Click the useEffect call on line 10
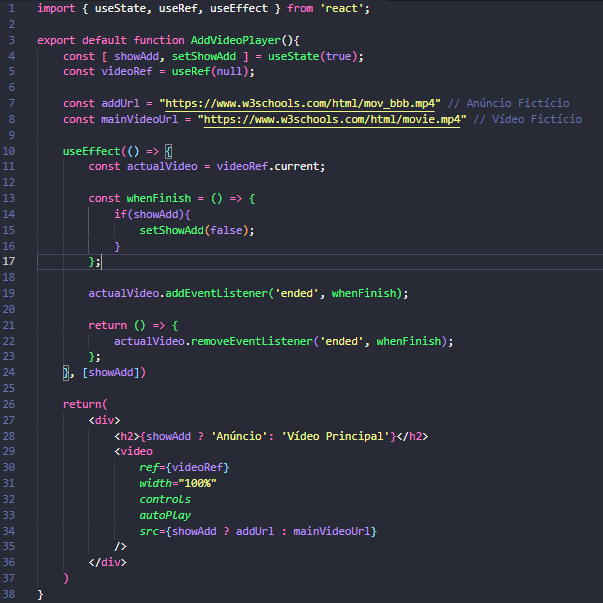Image resolution: width=603 pixels, height=603 pixels. pos(92,151)
